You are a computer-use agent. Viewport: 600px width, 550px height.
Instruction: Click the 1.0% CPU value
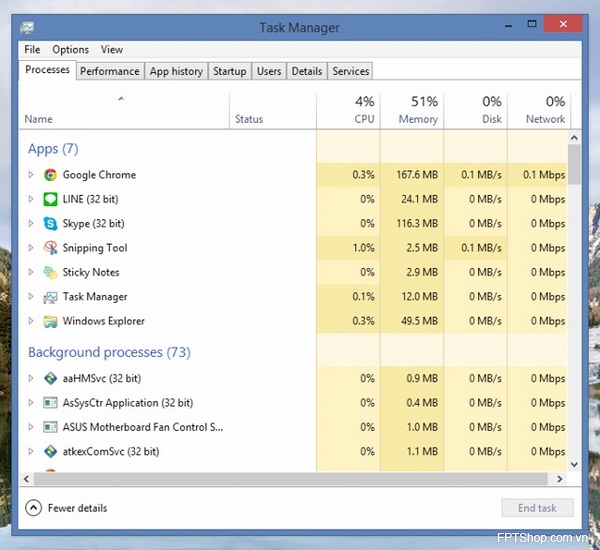pyautogui.click(x=364, y=248)
